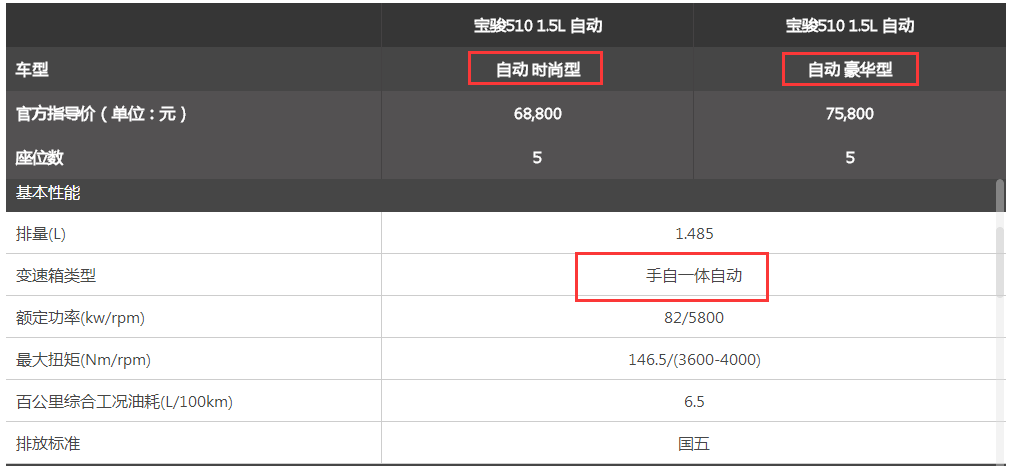Viewport: 1010px width, 466px height.
Task: Click the 手自一体自动 transmission value
Action: coord(694,276)
